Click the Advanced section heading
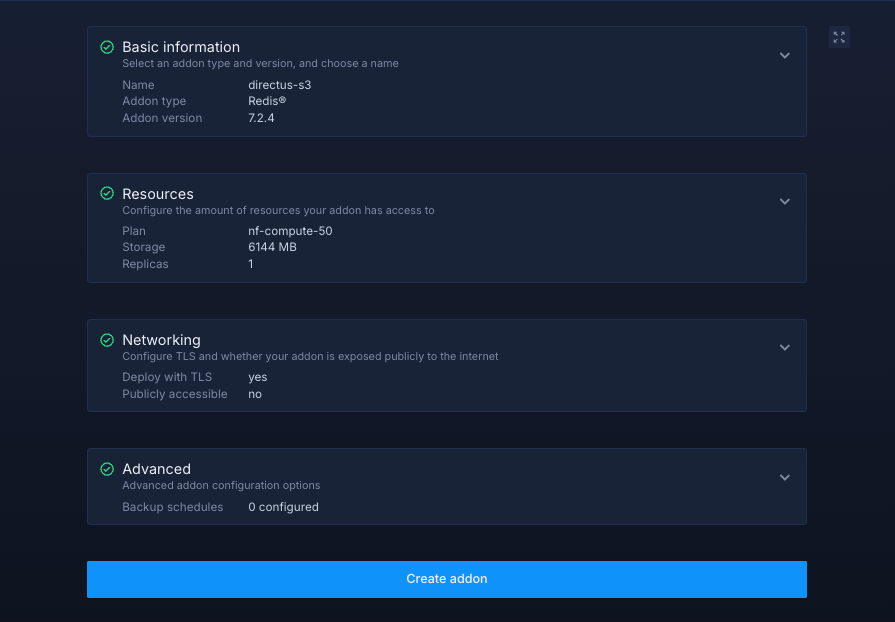 click(x=156, y=469)
